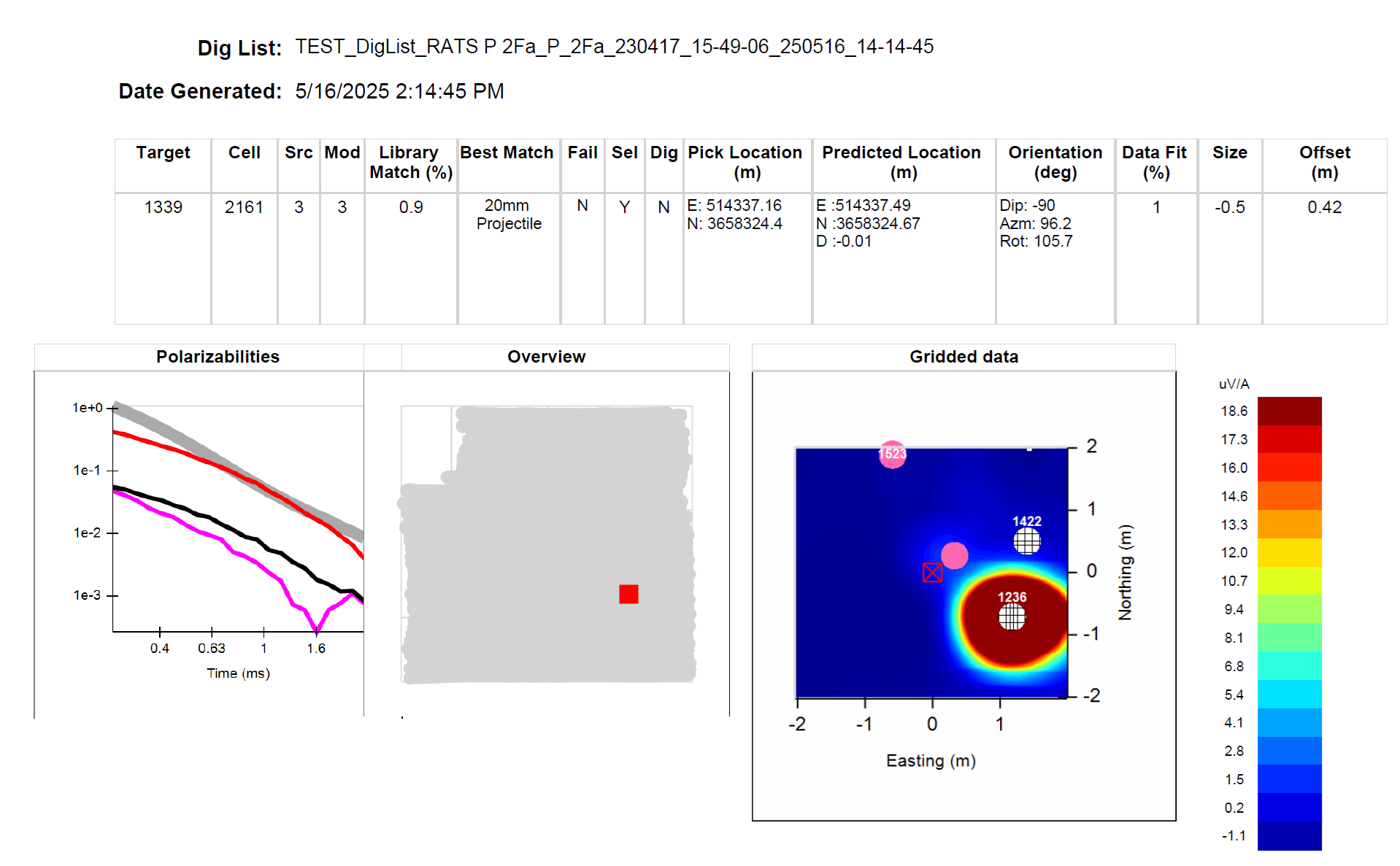The height and width of the screenshot is (866, 1400).
Task: Click the Date Generated timestamp
Action: (399, 91)
